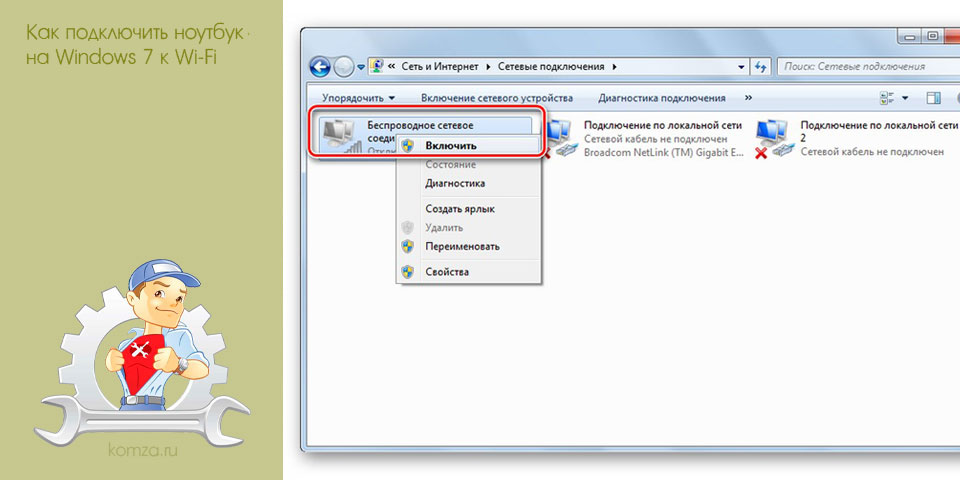Click the Back navigation arrow button
Screen dimensions: 960x480
click(x=321, y=67)
